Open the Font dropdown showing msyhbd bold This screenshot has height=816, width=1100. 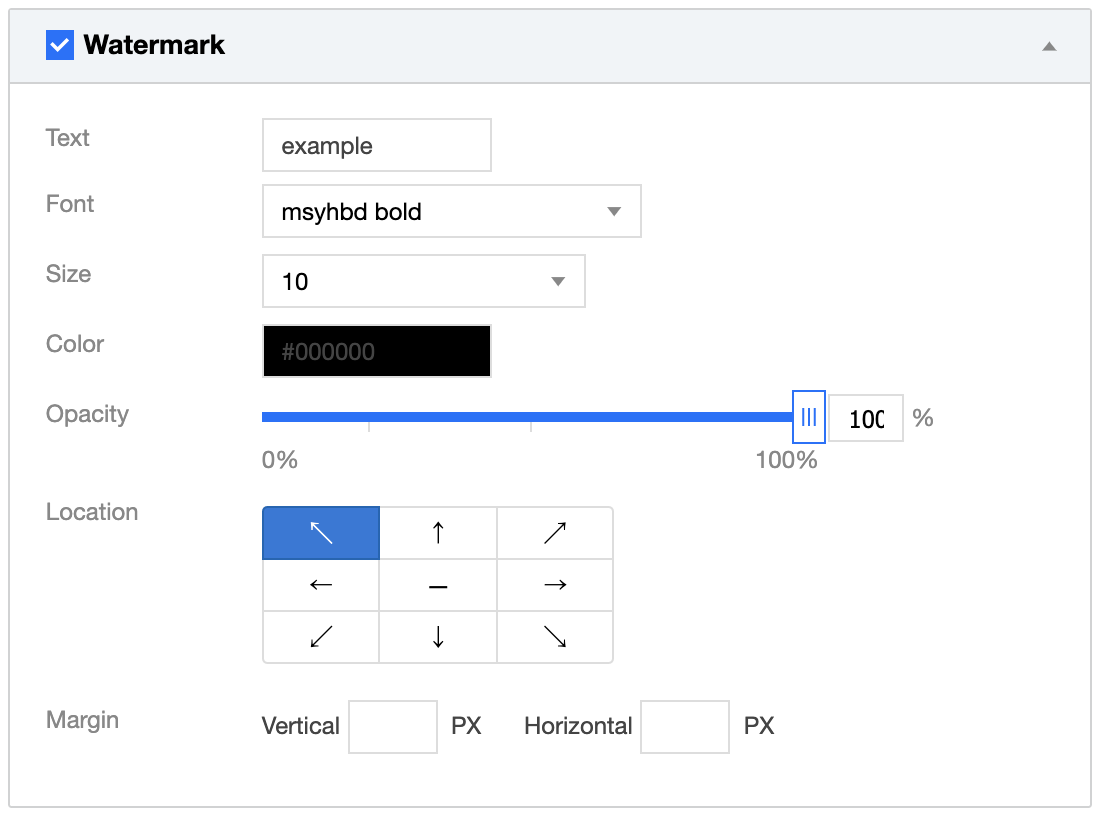[x=451, y=211]
